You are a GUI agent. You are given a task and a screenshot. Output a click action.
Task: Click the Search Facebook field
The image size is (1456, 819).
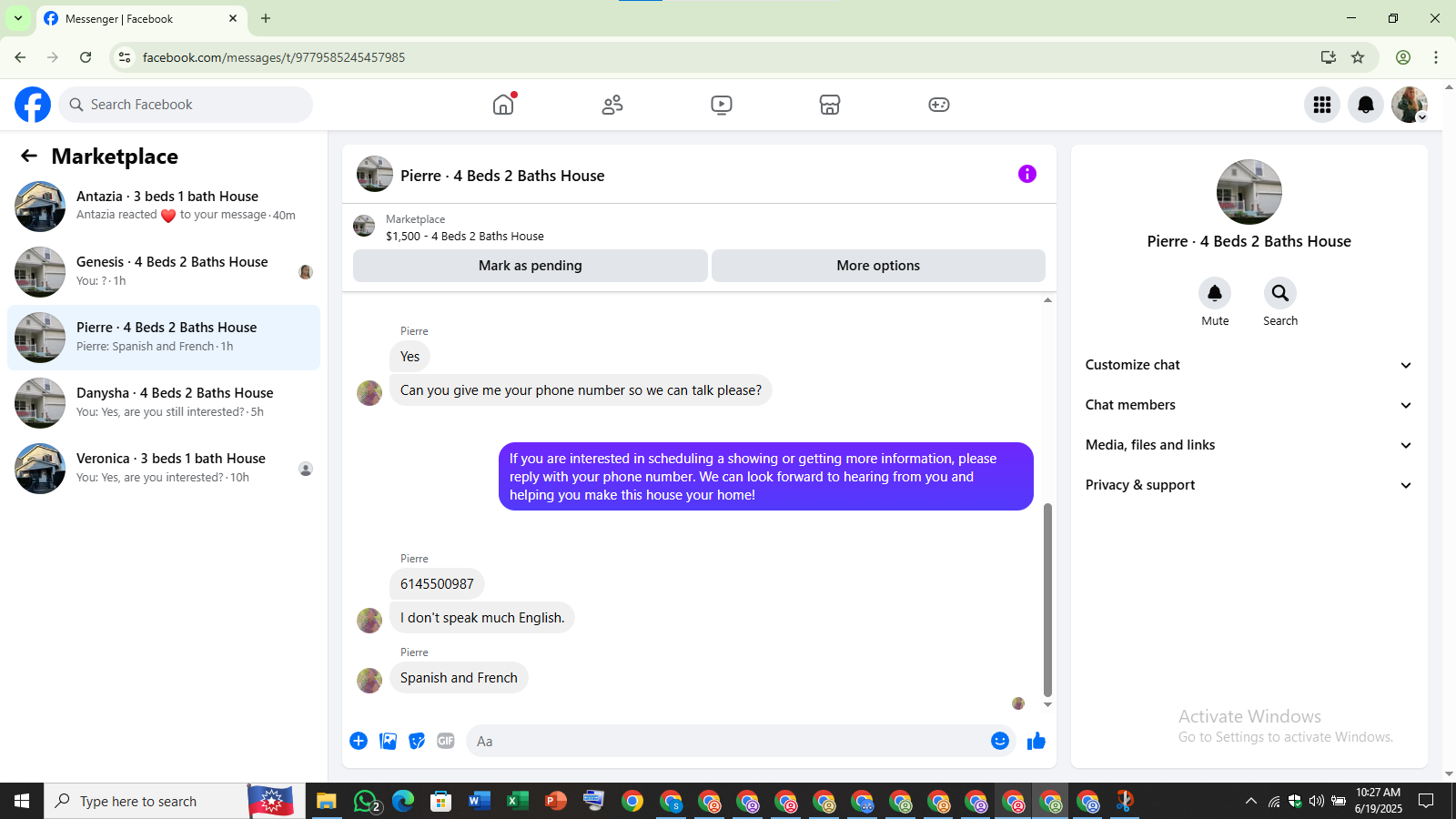pos(186,105)
